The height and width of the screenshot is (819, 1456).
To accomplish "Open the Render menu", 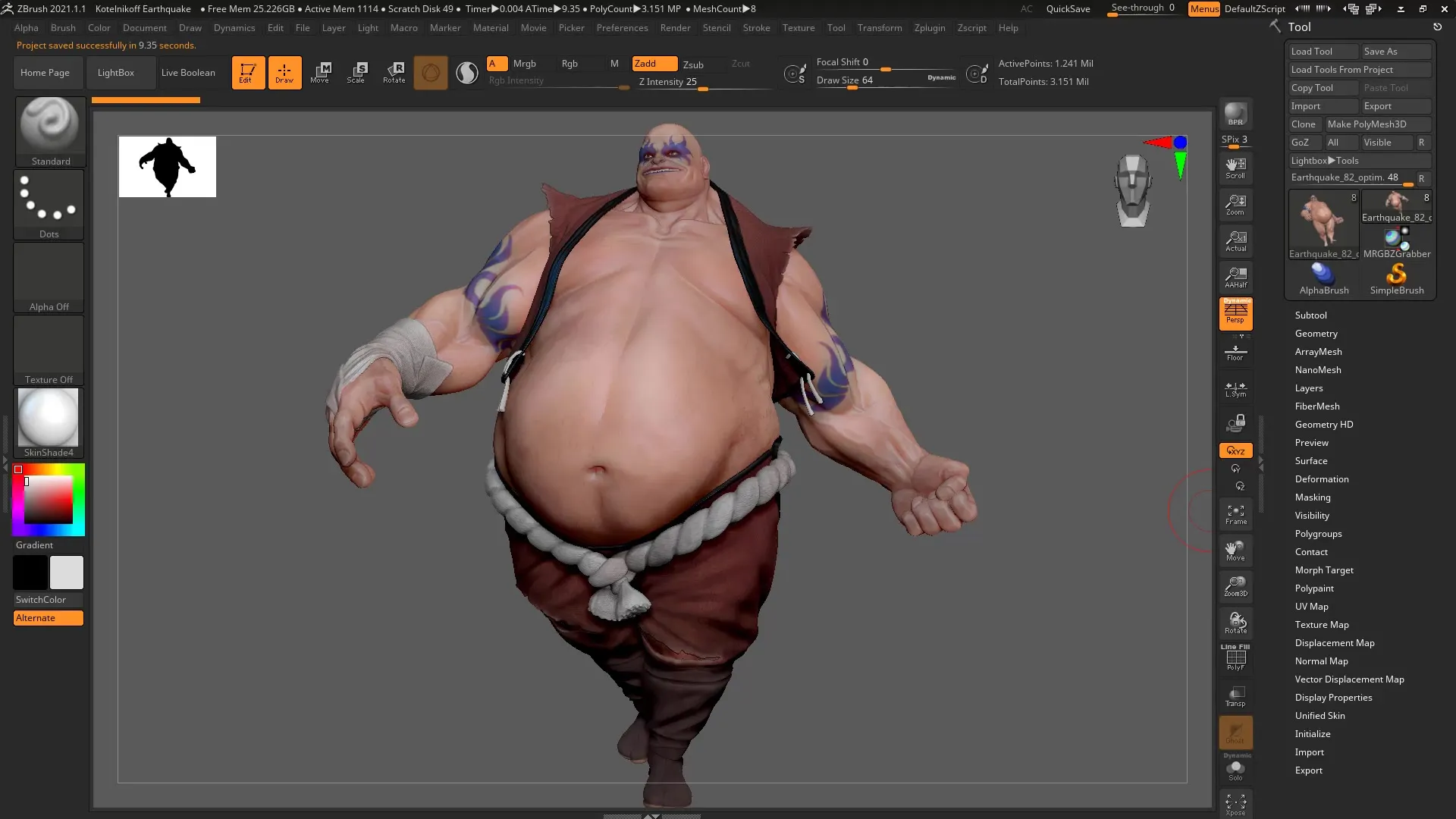I will point(675,28).
